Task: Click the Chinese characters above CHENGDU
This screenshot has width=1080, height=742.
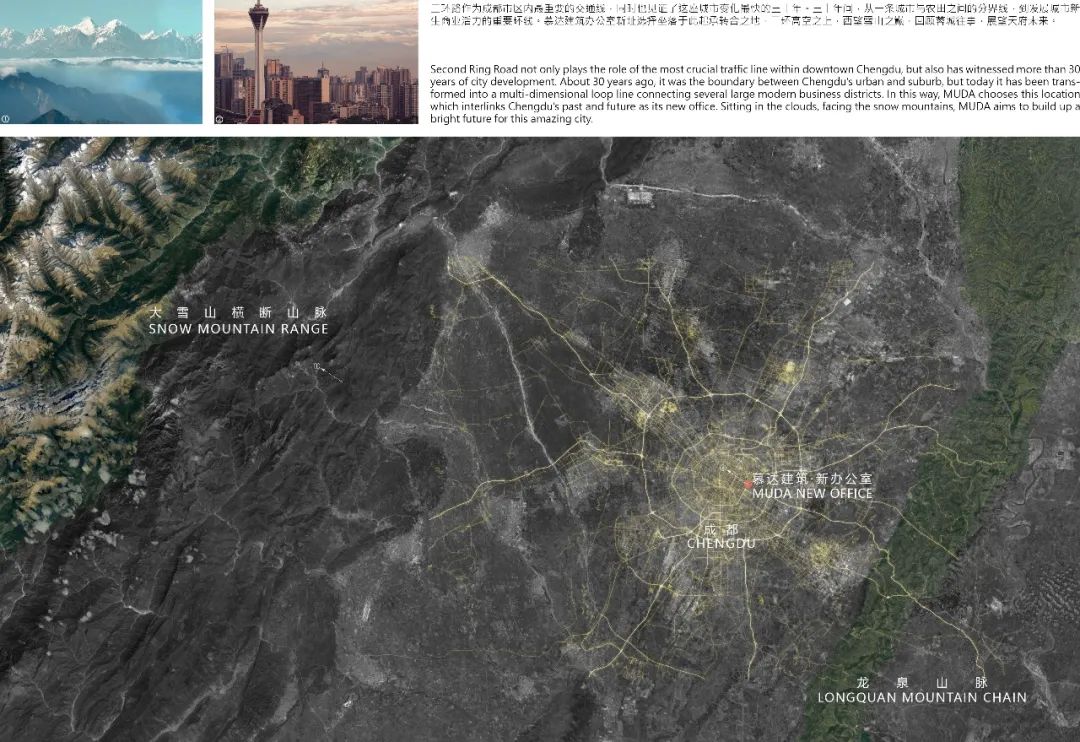Action: 721,528
